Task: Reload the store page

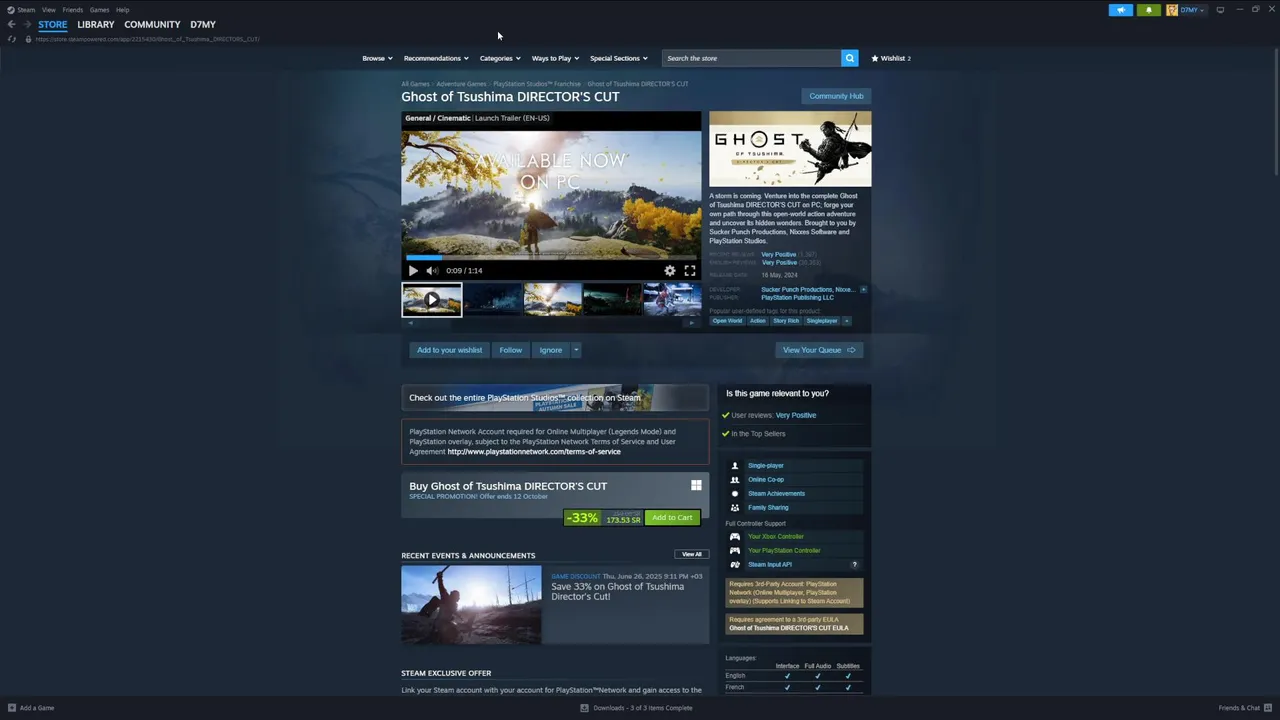Action: pyautogui.click(x=11, y=39)
